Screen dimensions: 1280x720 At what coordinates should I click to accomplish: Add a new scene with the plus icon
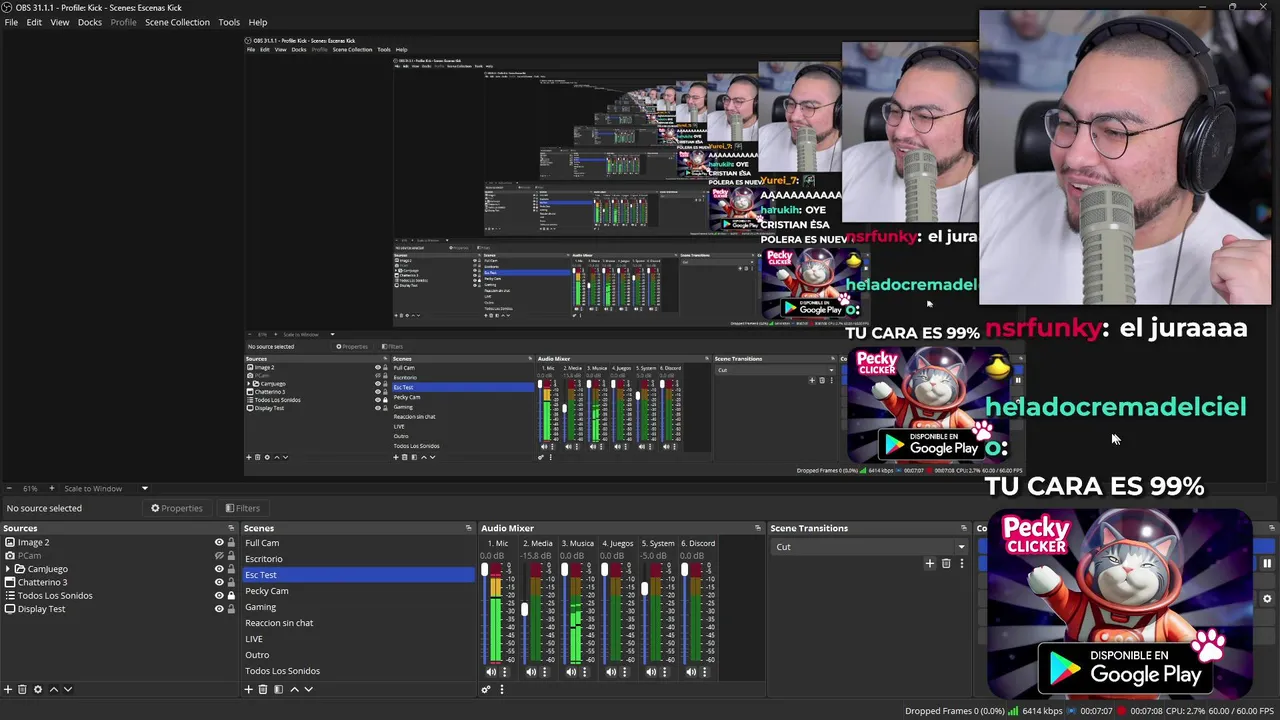(249, 689)
